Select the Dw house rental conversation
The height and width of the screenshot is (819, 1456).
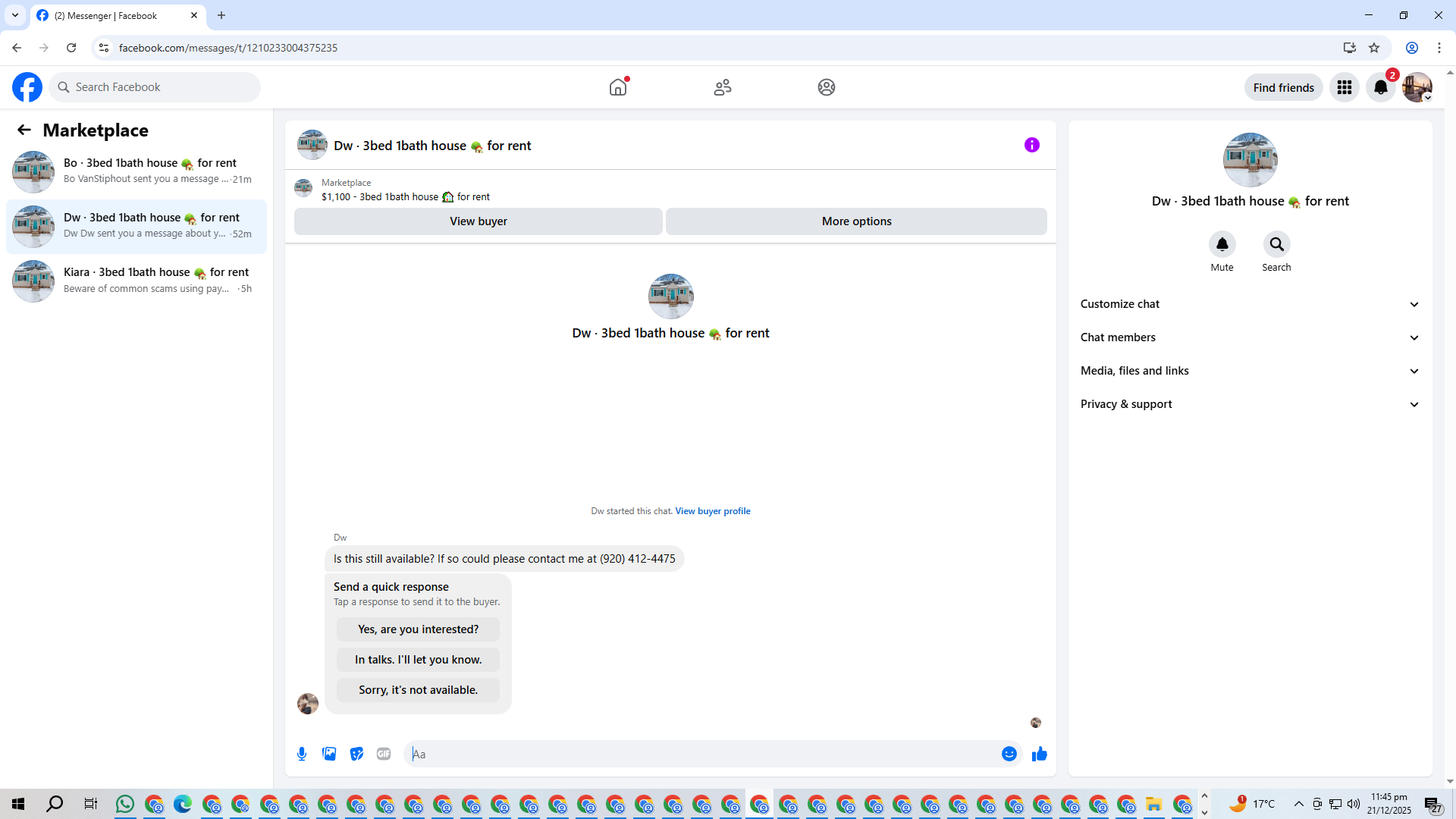136,226
